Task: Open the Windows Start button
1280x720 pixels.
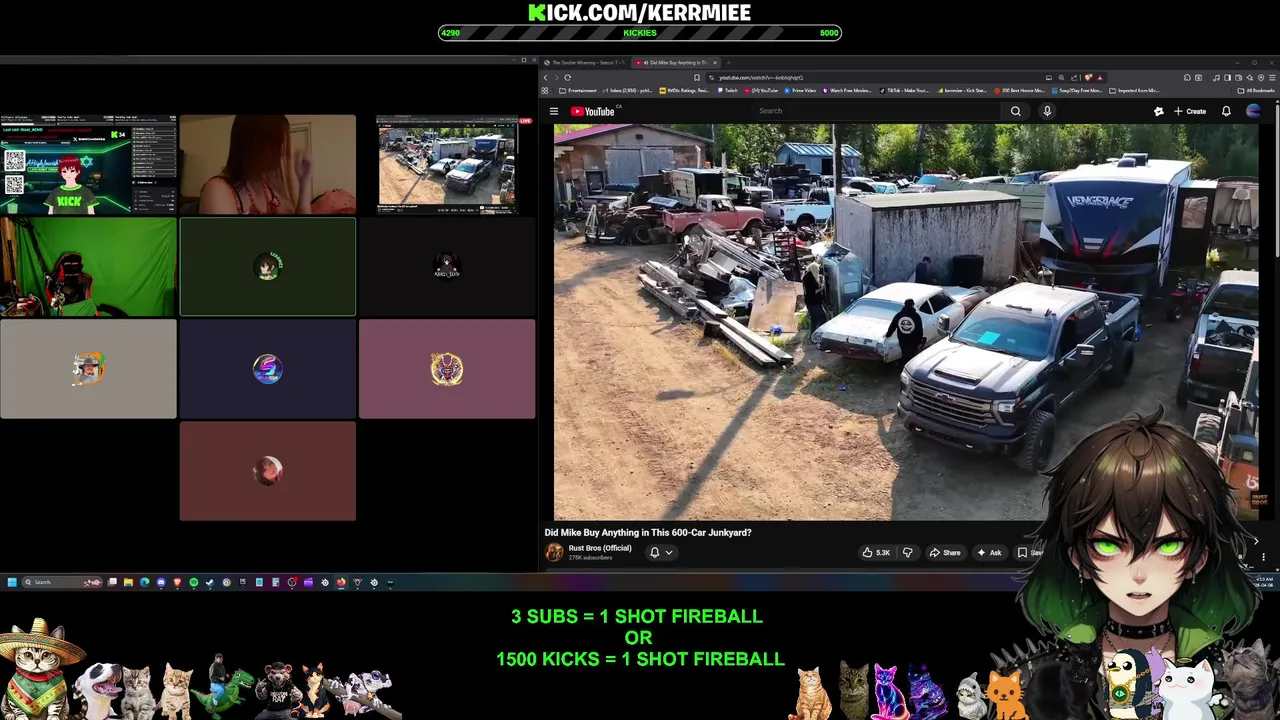Action: pyautogui.click(x=12, y=582)
